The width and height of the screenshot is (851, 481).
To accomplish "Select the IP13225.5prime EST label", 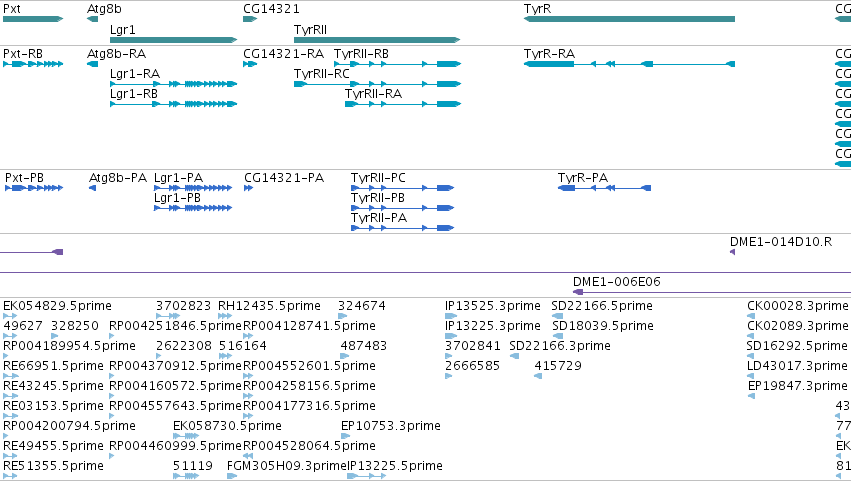I will click(395, 467).
